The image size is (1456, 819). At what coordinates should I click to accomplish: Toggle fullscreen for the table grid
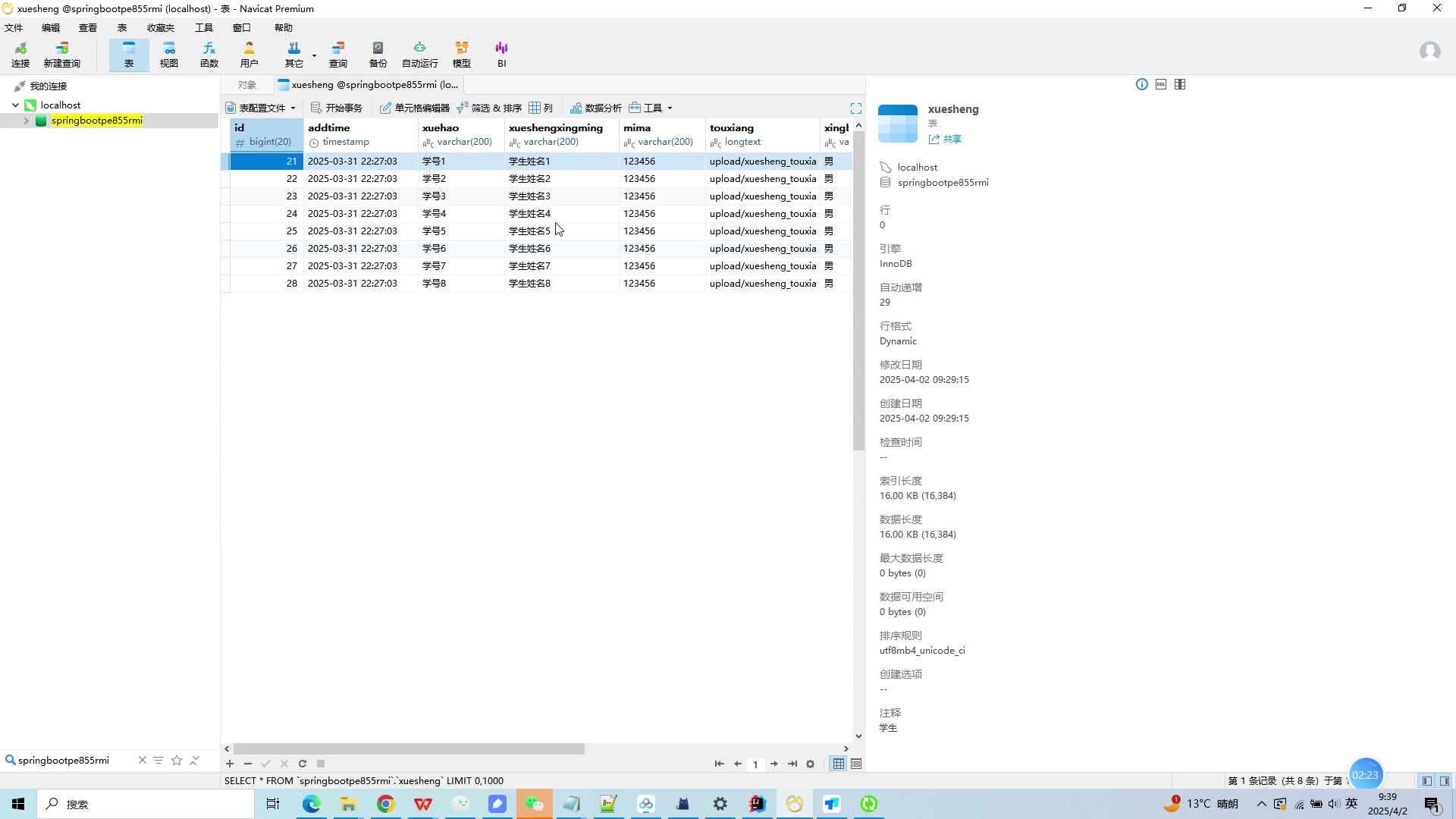coord(856,108)
